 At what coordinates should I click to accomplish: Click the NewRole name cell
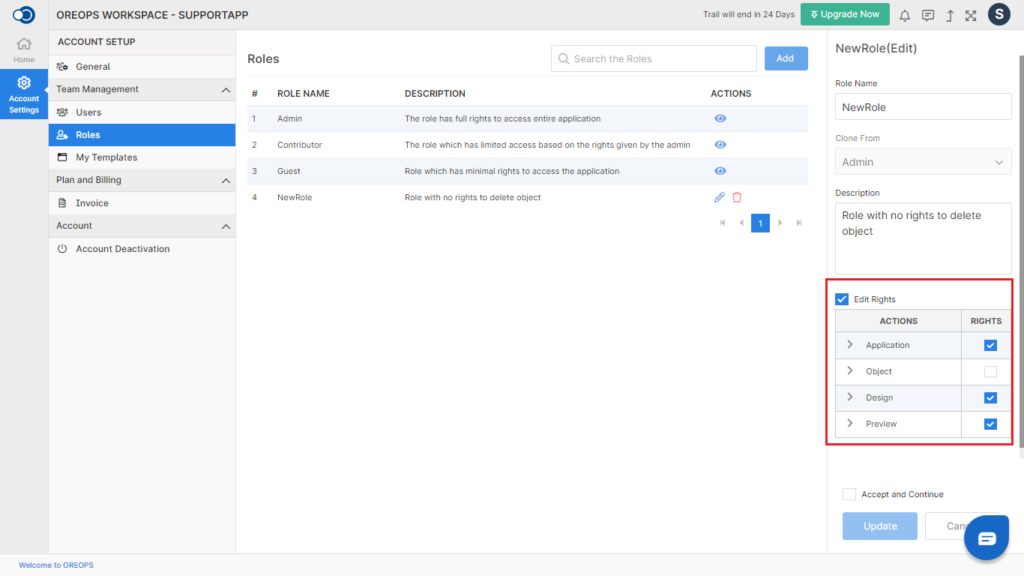coord(295,197)
